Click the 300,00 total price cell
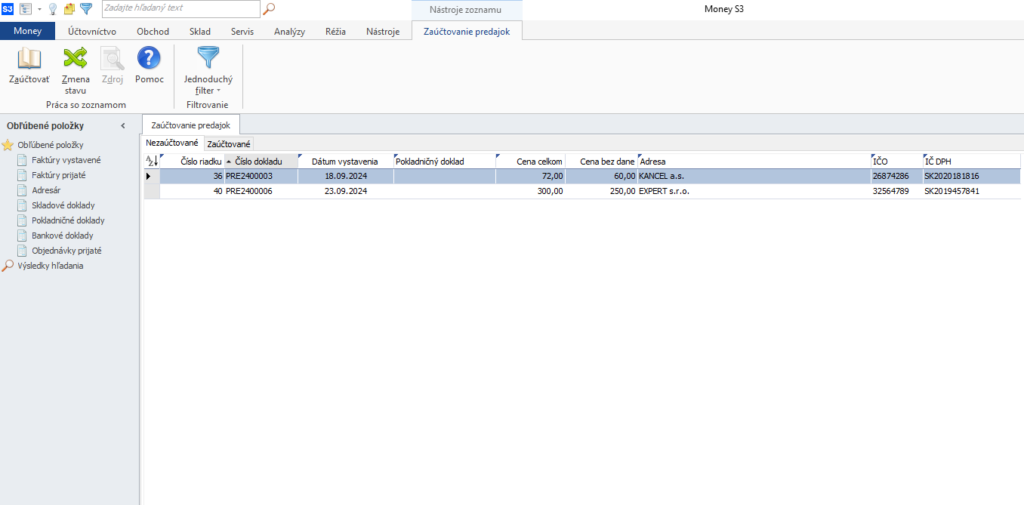 click(x=530, y=191)
